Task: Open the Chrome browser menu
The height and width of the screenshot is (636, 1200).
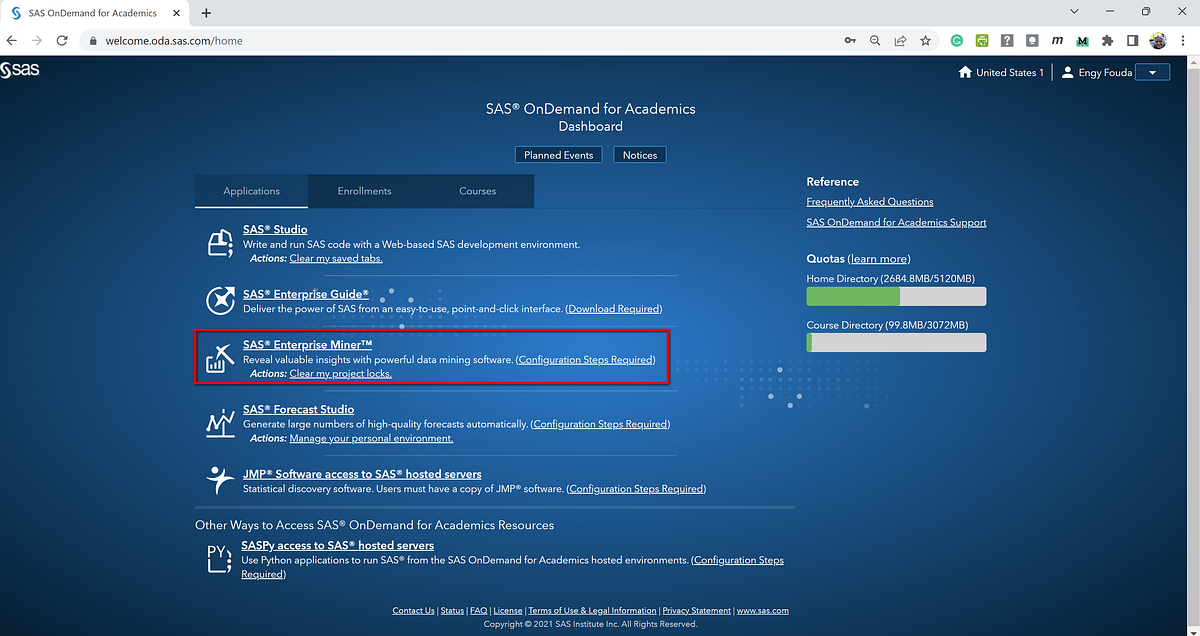Action: (x=1182, y=40)
